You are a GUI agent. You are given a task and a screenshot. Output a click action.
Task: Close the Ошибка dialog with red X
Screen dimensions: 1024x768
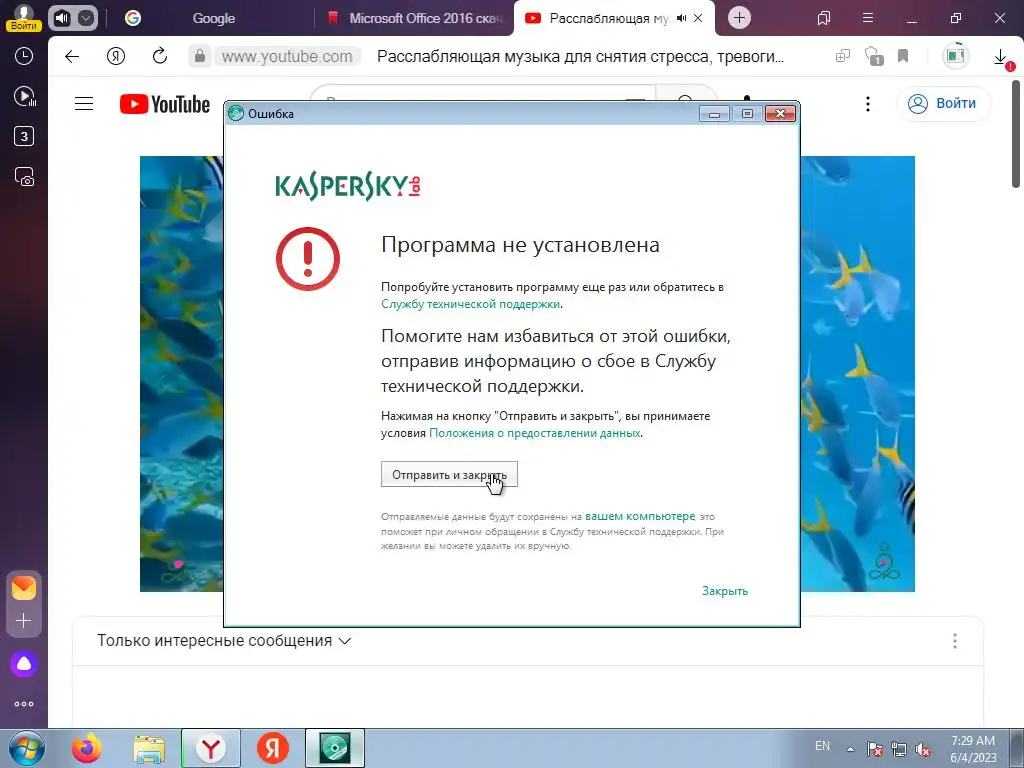click(780, 114)
